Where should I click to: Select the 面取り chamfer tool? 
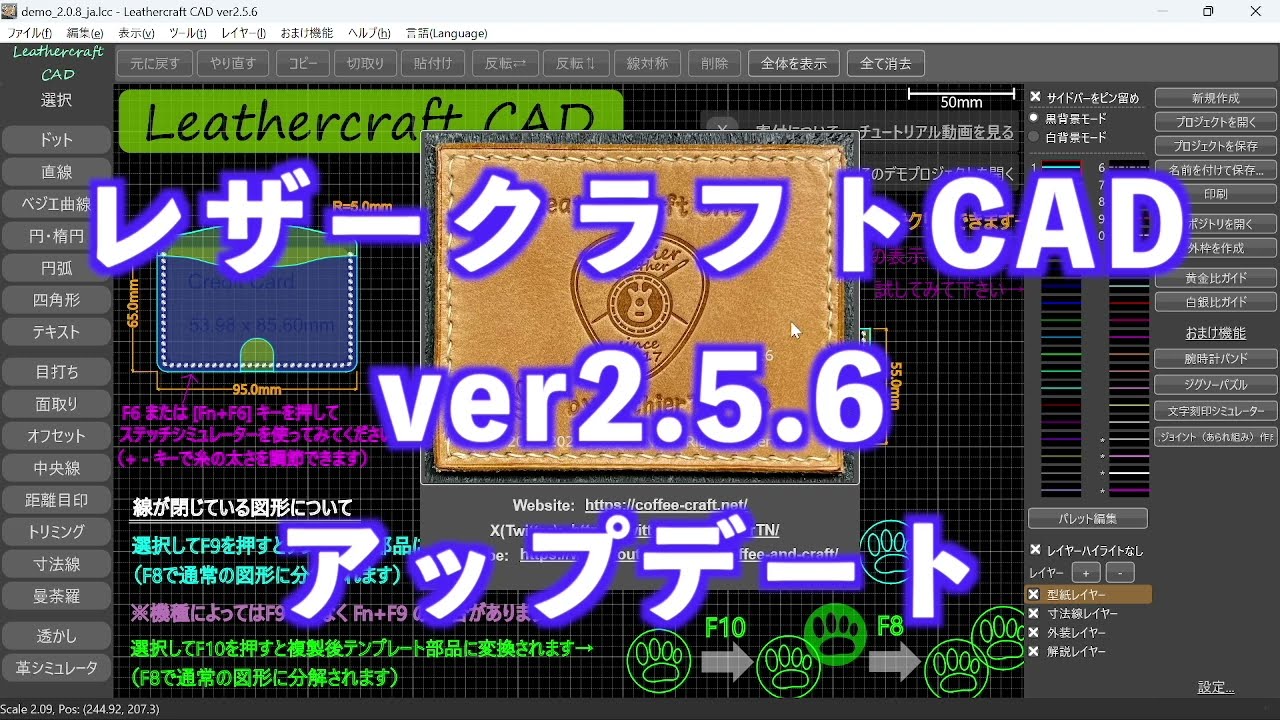57,404
